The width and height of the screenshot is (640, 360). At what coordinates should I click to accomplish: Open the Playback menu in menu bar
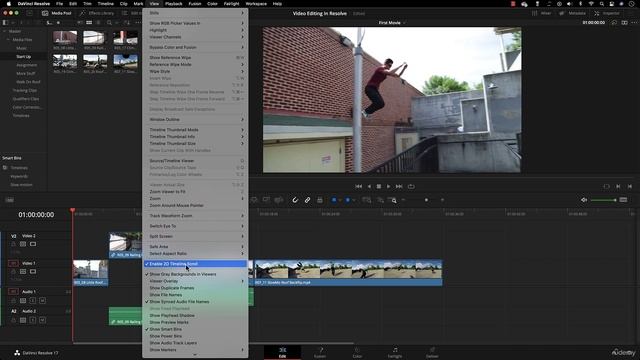[173, 4]
